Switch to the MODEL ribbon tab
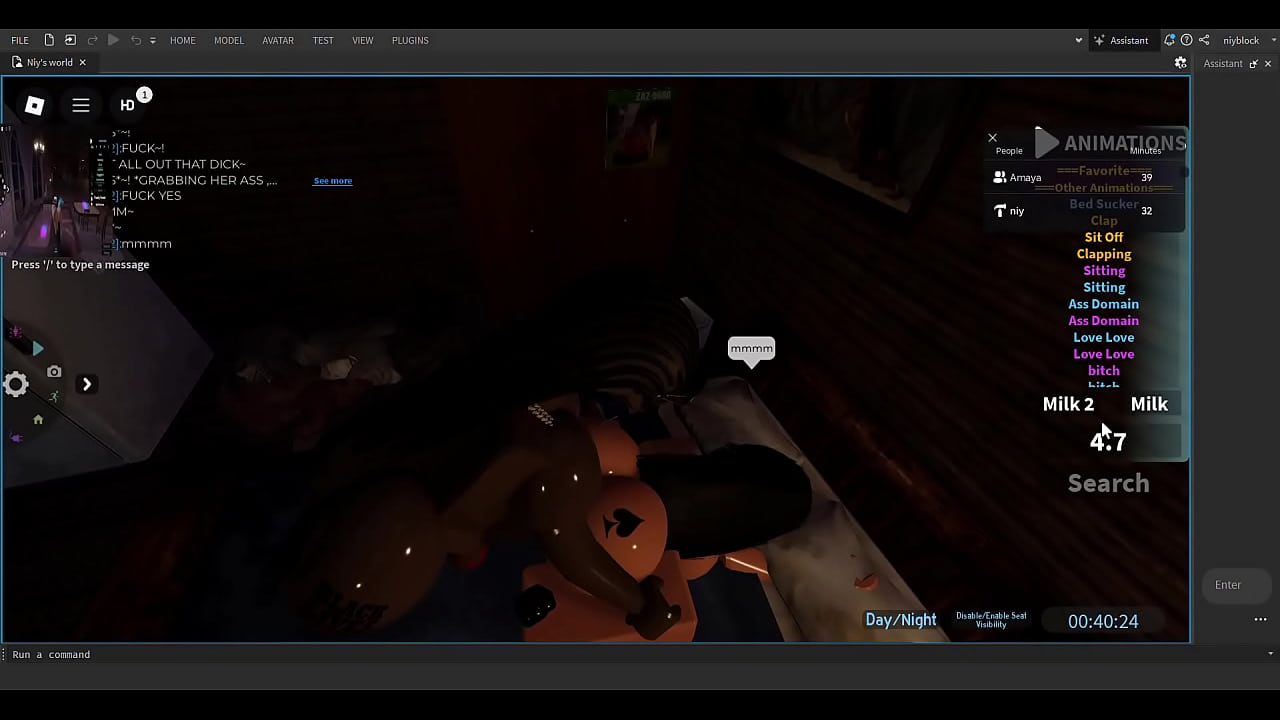 coord(228,40)
